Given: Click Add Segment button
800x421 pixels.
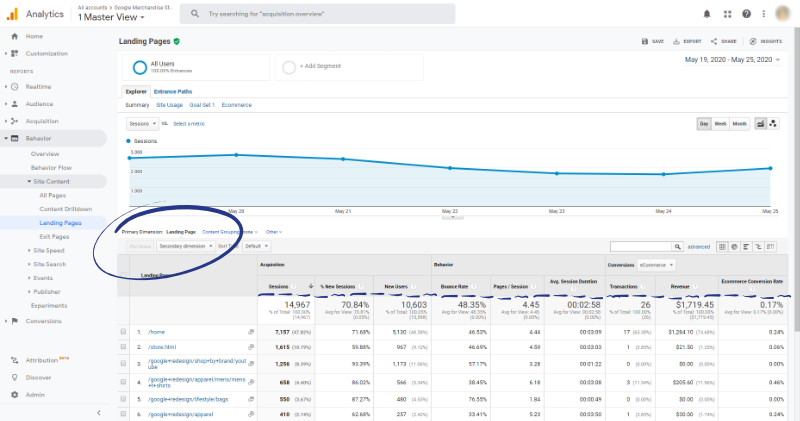Looking at the screenshot, I should click(349, 67).
